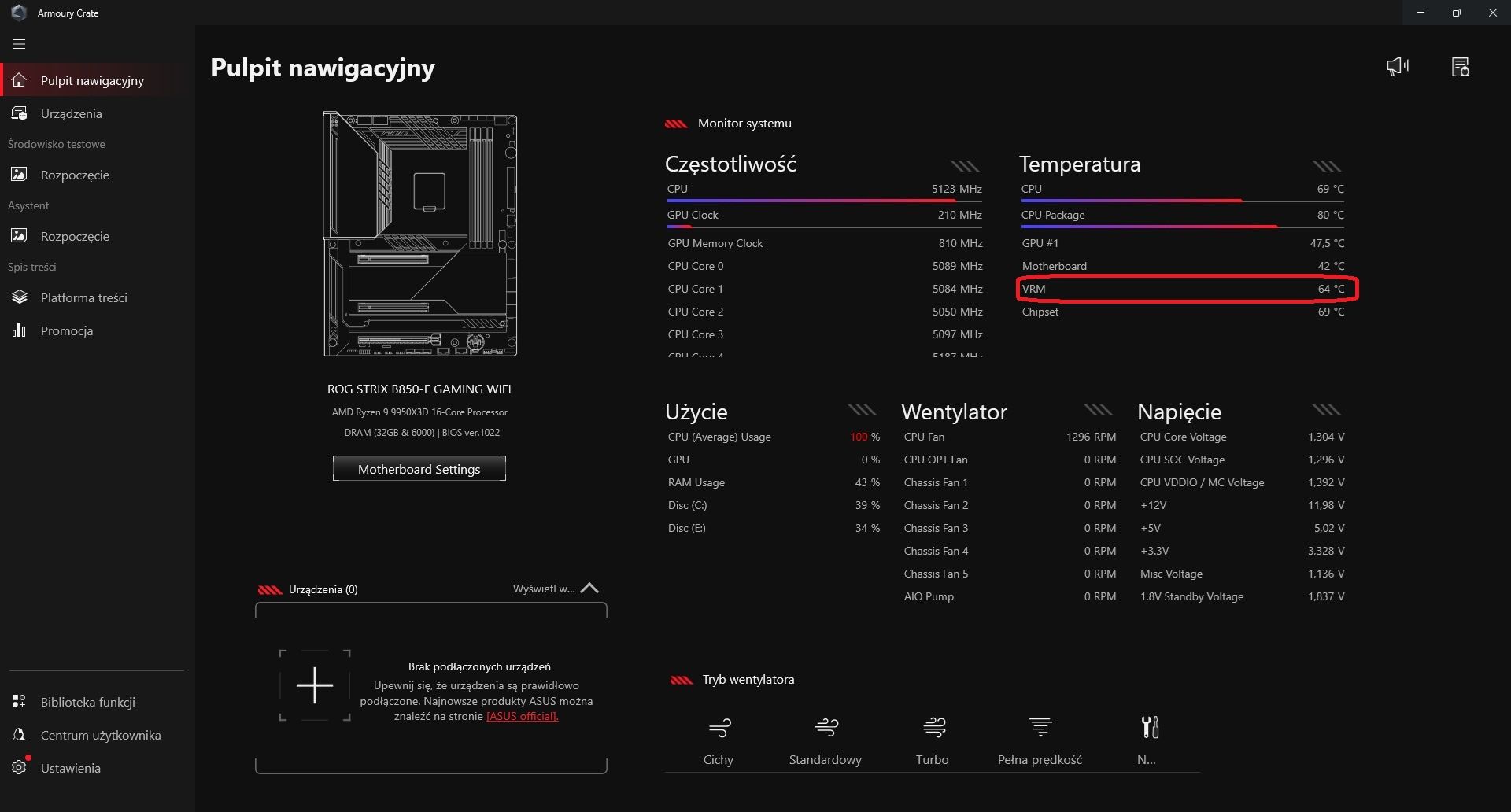Image resolution: width=1511 pixels, height=812 pixels.
Task: Click the 1.8V Standby Voltage row
Action: tap(1242, 596)
